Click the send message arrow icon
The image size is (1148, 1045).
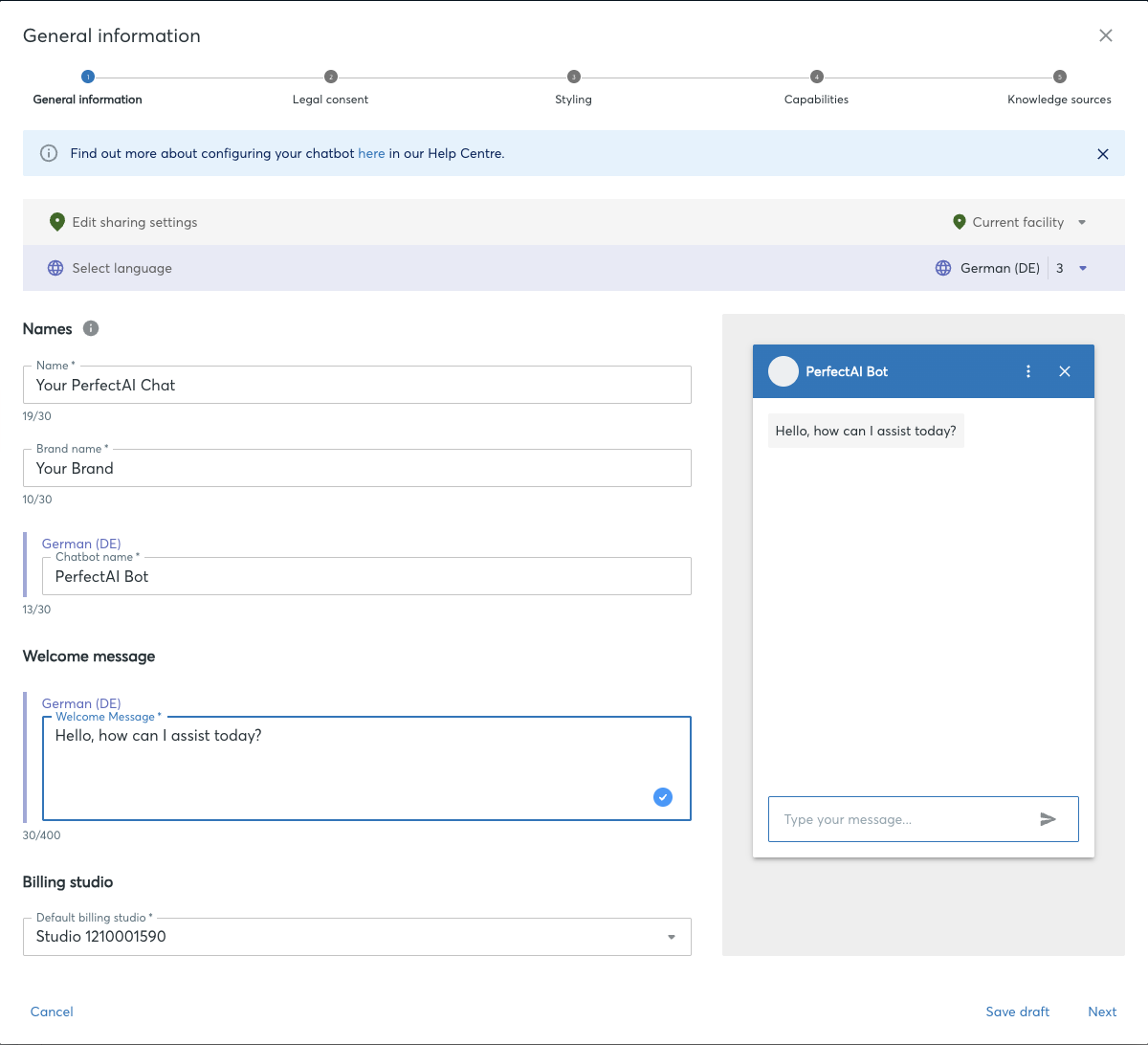click(1049, 819)
